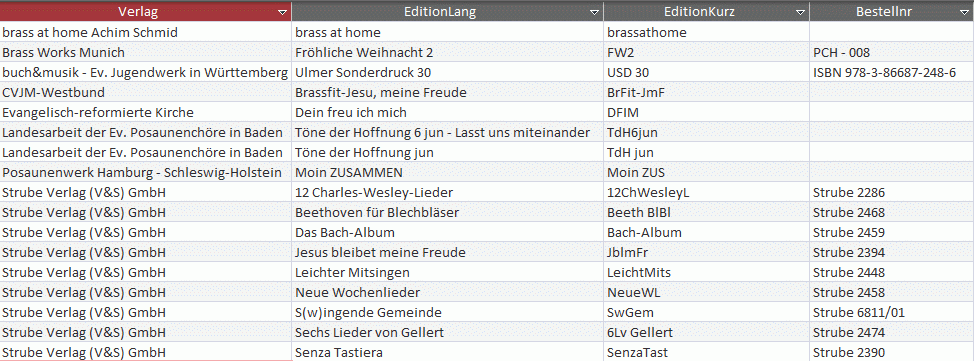Image resolution: width=974 pixels, height=361 pixels.
Task: Select the 'Senza Tastiera' edition cell
Action: 448,352
